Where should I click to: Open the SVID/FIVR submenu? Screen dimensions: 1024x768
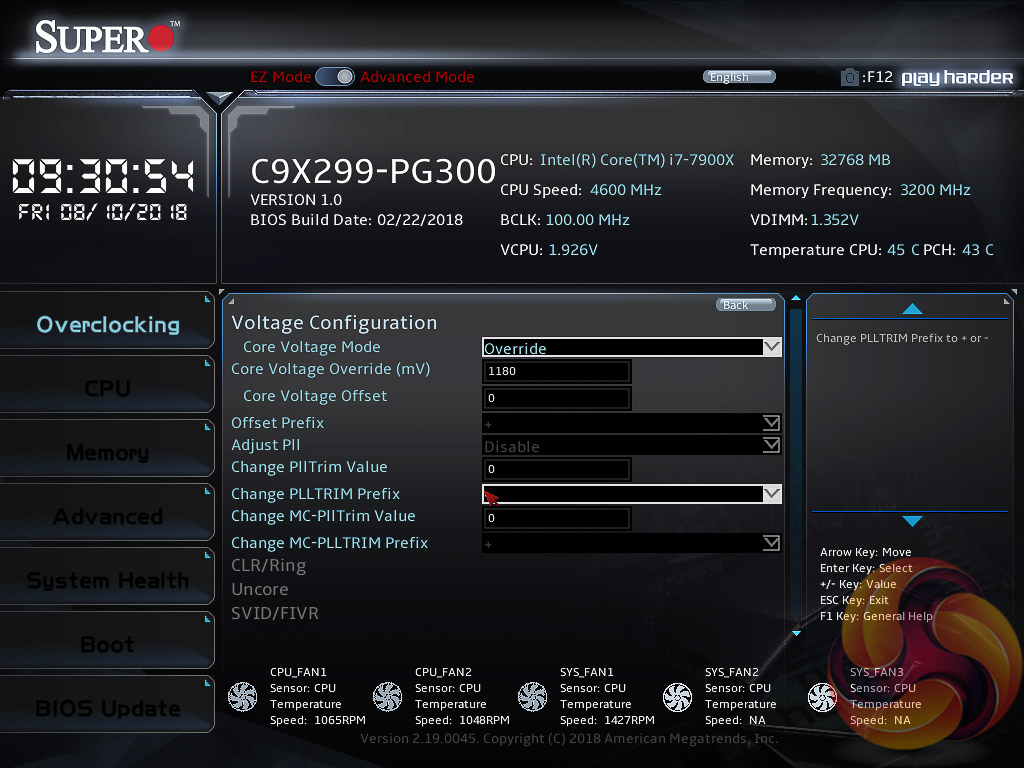(275, 614)
